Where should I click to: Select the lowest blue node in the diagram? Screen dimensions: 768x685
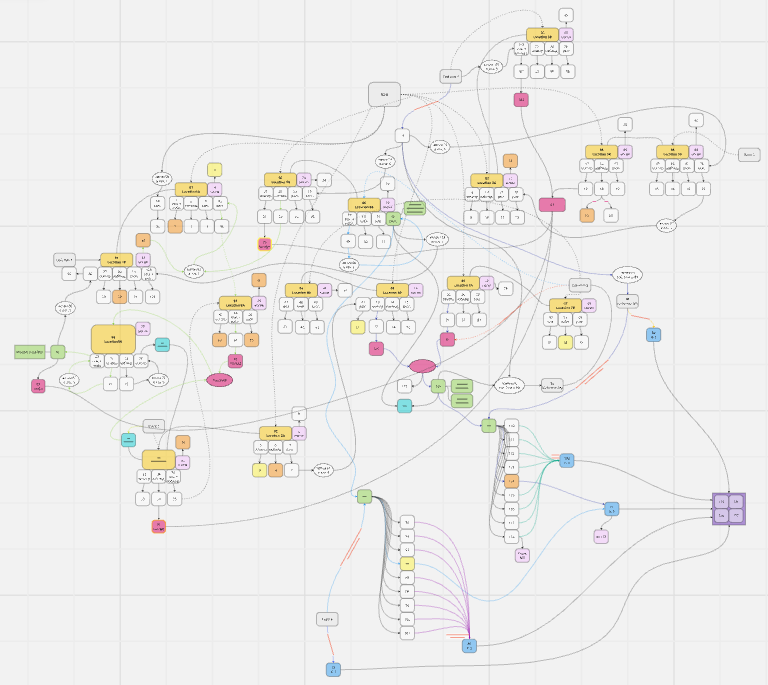pos(333,668)
